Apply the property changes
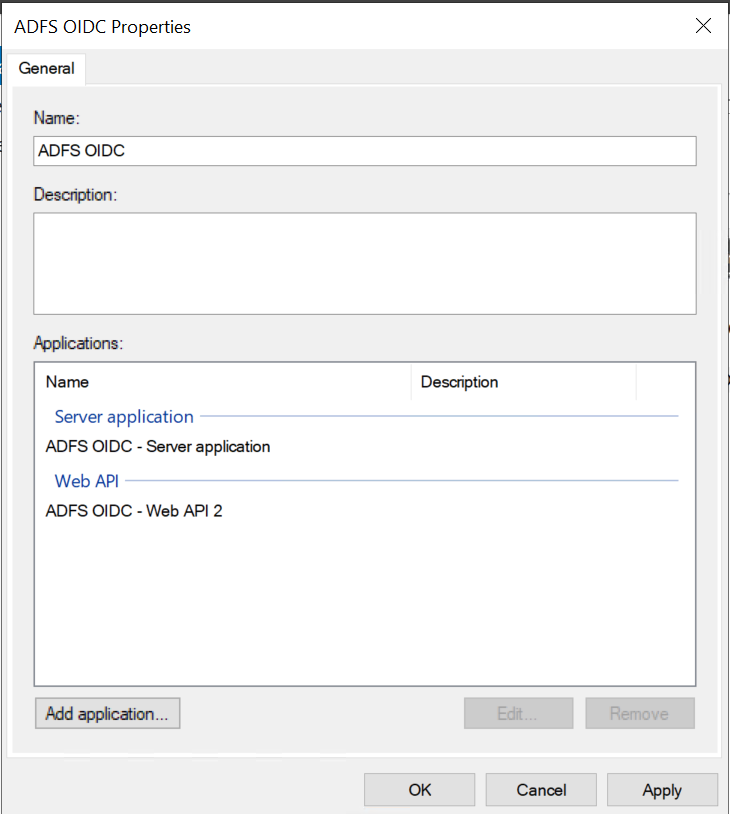The height and width of the screenshot is (814, 730). (x=662, y=790)
